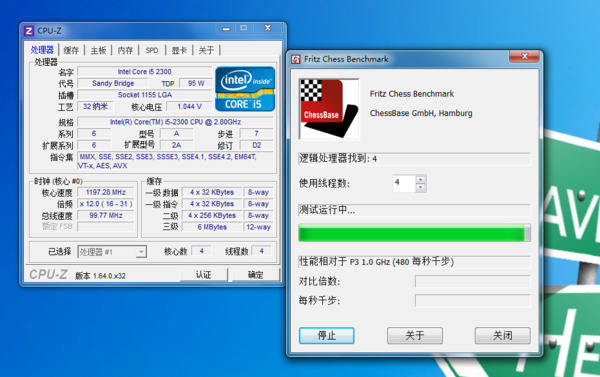Click the 32 纳米 process value
Image resolution: width=600 pixels, height=377 pixels.
point(96,106)
